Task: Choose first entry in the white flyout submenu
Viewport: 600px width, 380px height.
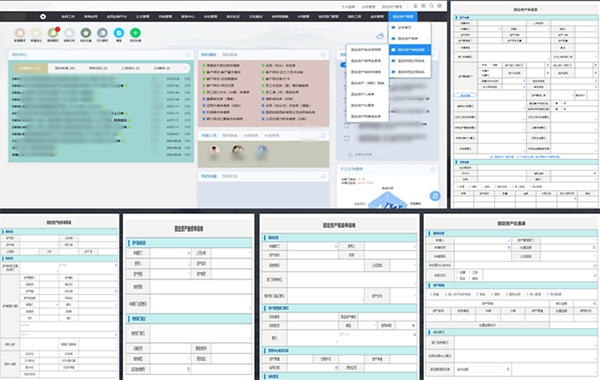Action: (366, 50)
